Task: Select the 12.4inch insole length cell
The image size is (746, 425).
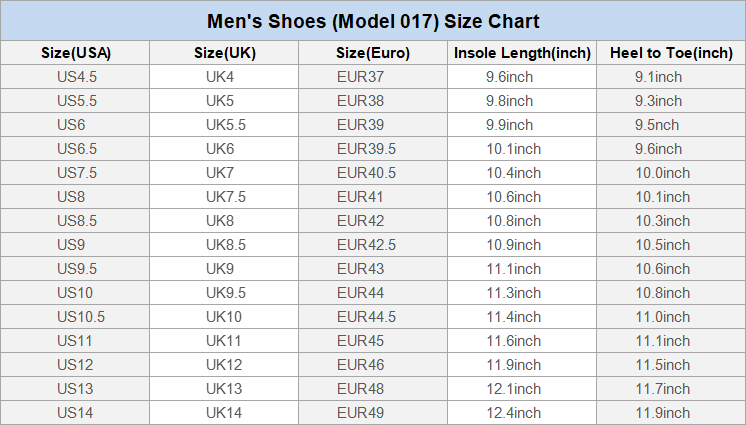Action: tap(514, 413)
